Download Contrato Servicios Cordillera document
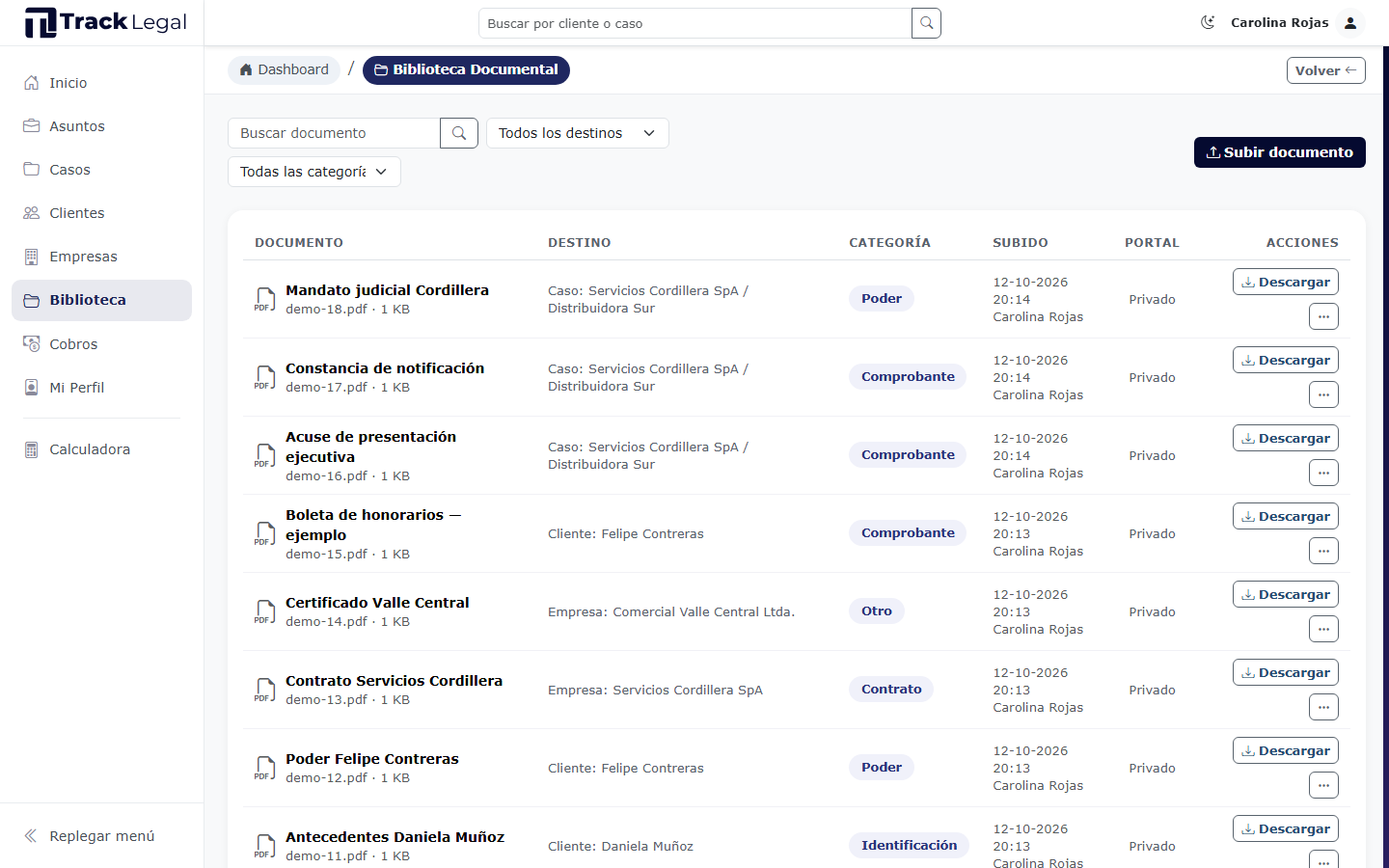This screenshot has height=868, width=1389. click(1285, 672)
